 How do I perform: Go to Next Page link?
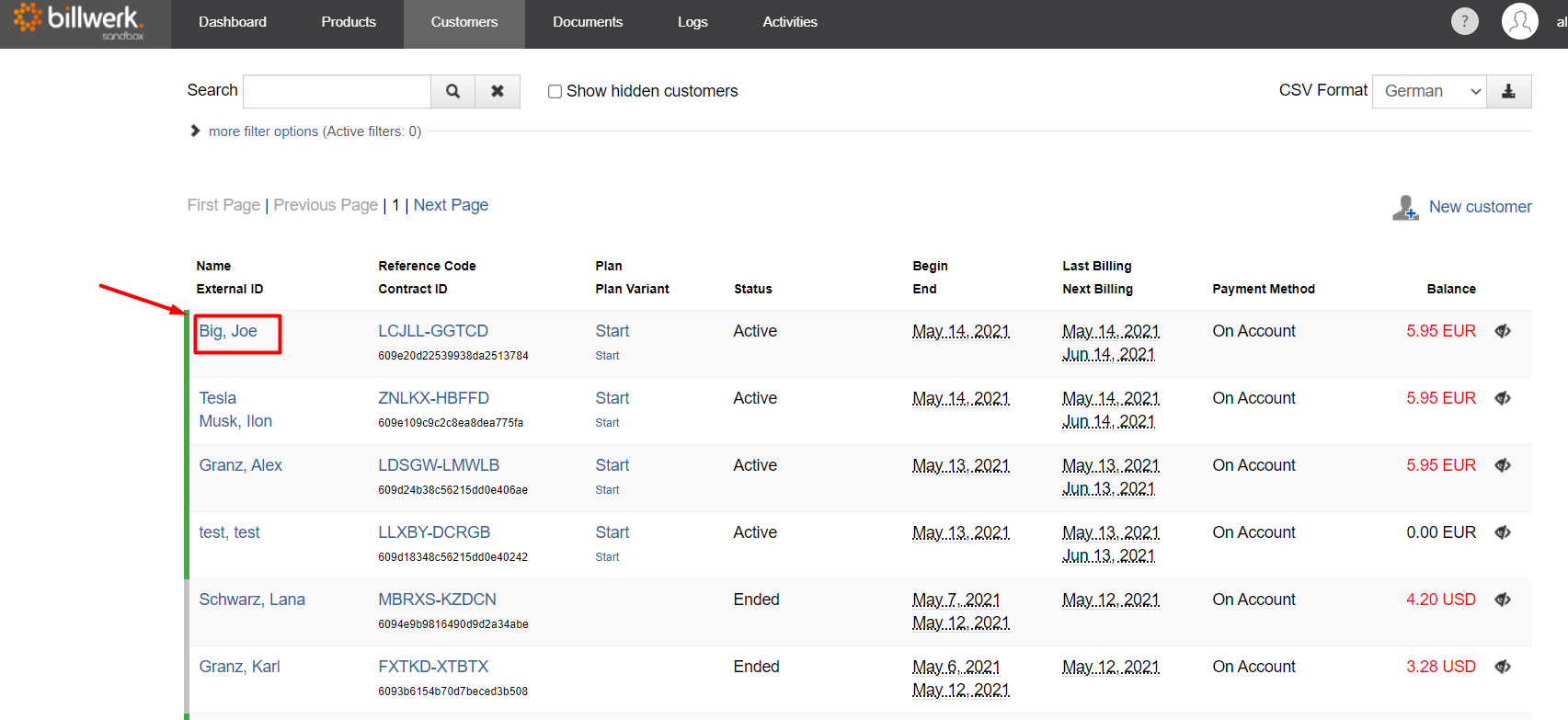point(451,205)
